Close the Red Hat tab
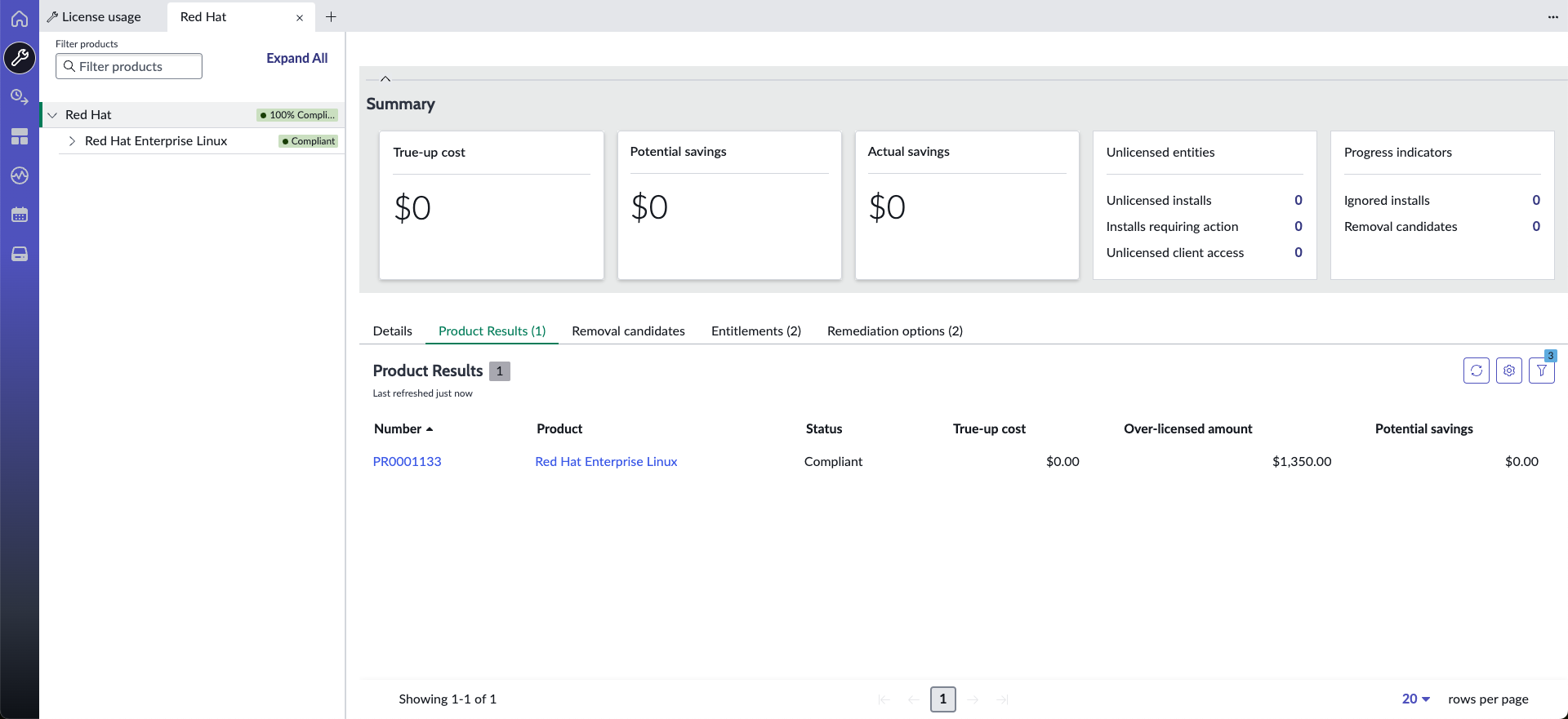Image resolution: width=1568 pixels, height=719 pixels. coord(300,17)
